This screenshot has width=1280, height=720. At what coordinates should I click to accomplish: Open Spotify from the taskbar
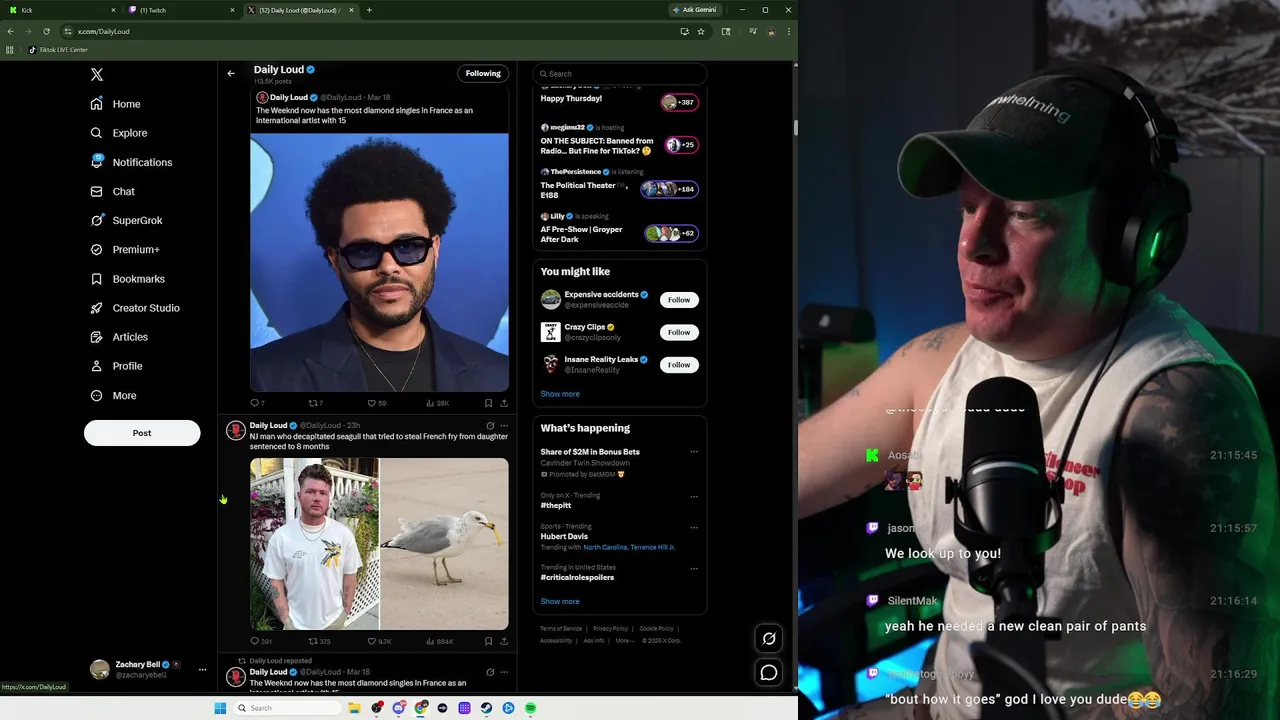(530, 708)
